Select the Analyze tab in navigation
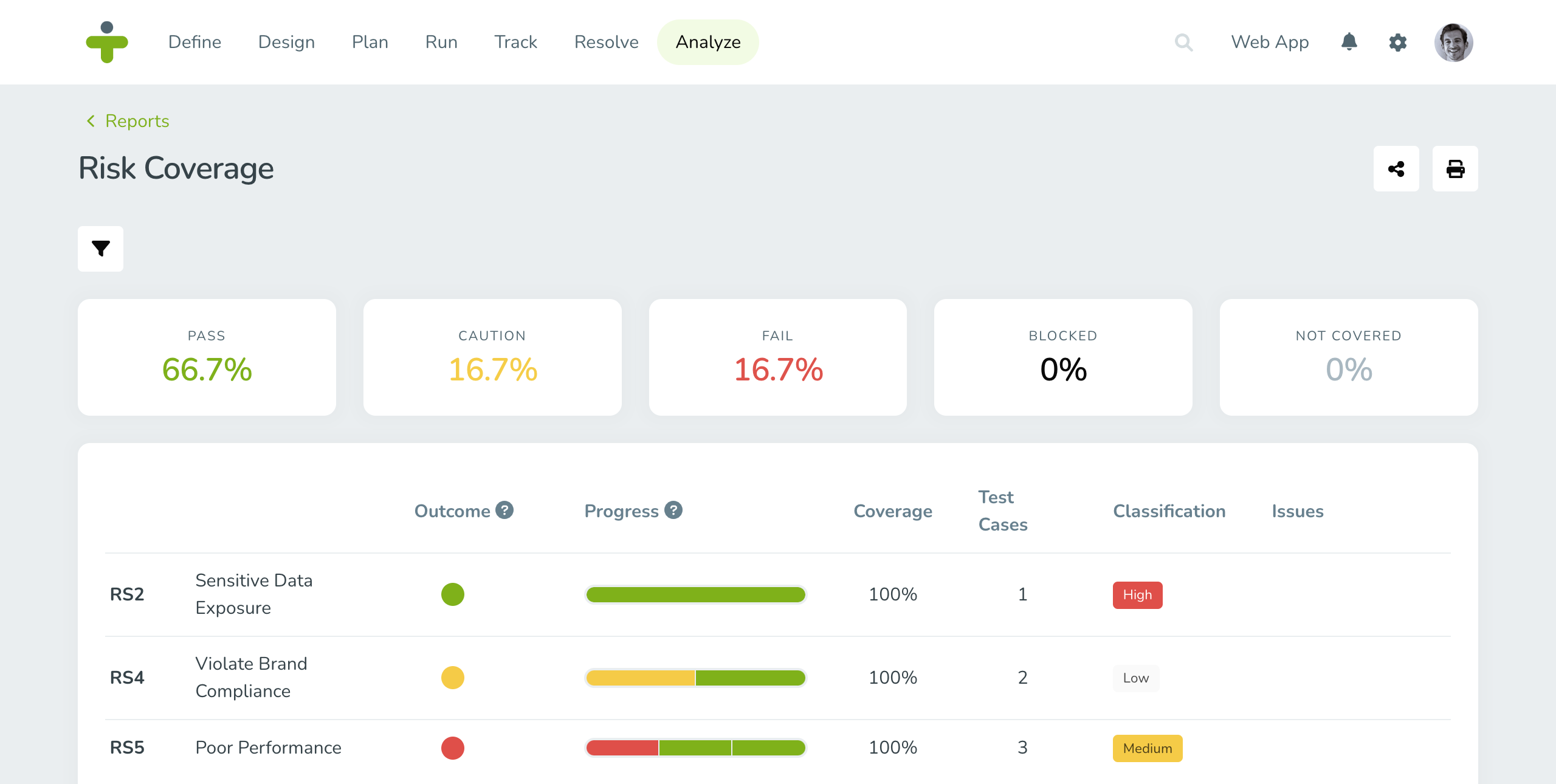The width and height of the screenshot is (1556, 784). point(707,42)
